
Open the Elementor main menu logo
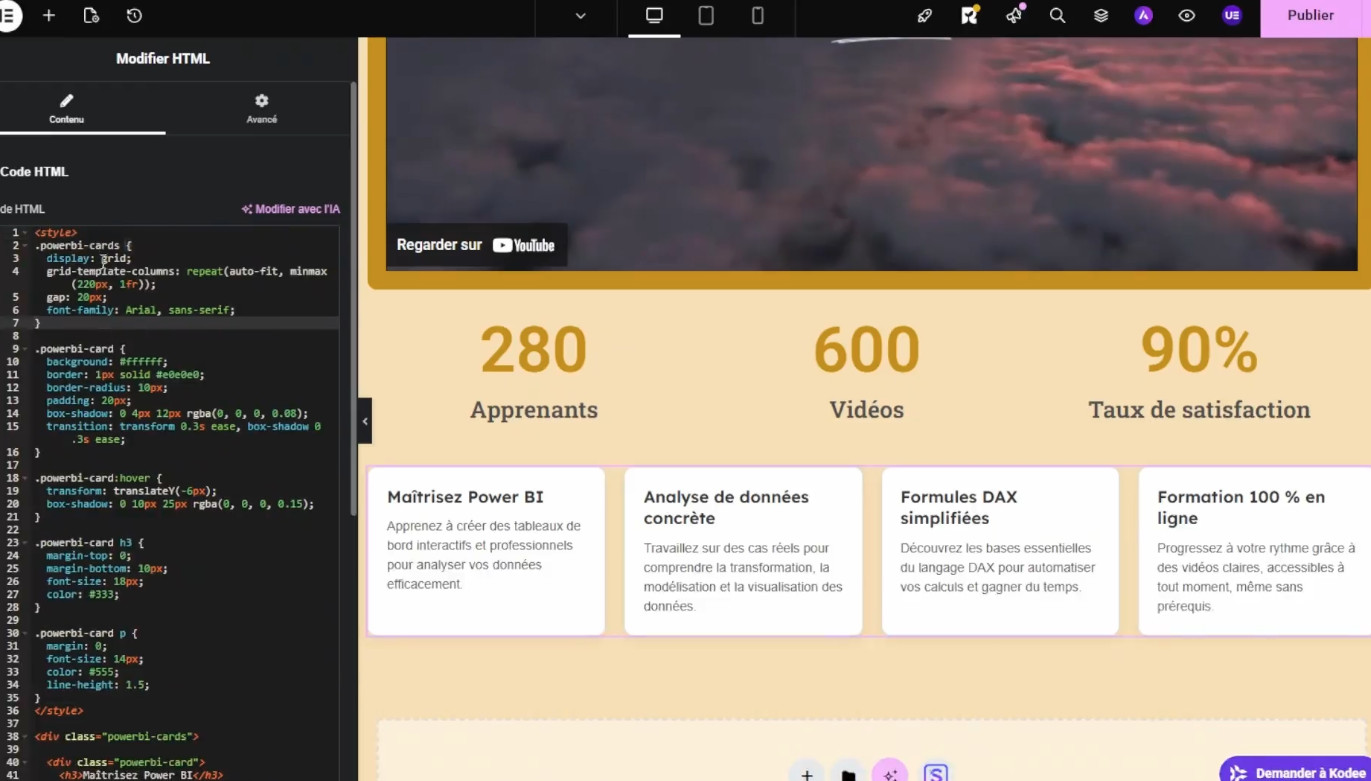coord(8,16)
